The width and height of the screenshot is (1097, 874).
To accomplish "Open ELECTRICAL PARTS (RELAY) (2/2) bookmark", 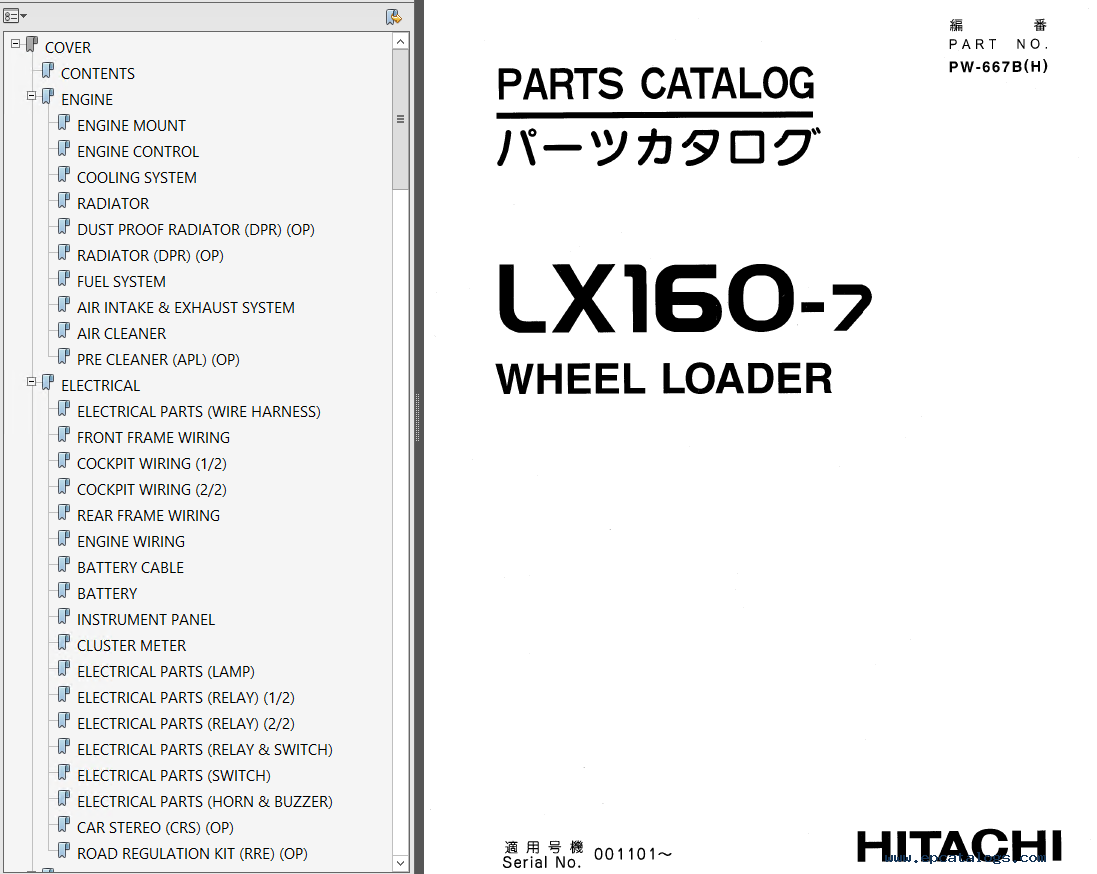I will 186,724.
